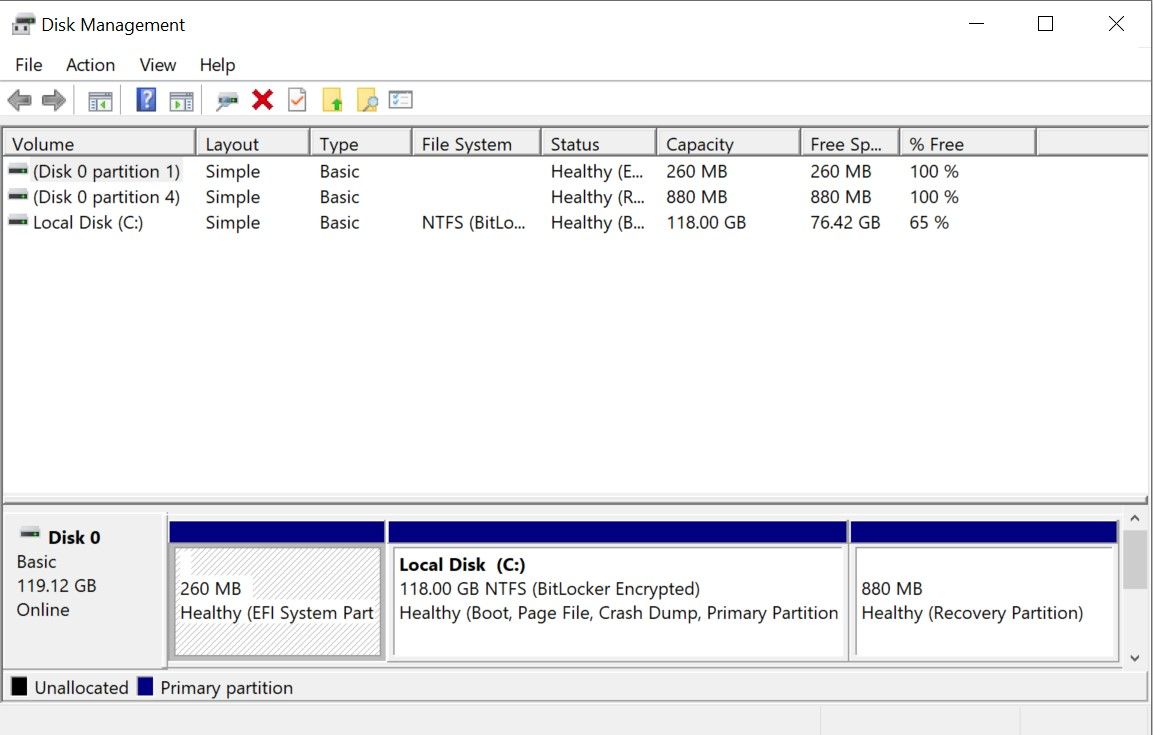Toggle the Show/Hide Console Tree pane

click(x=101, y=99)
